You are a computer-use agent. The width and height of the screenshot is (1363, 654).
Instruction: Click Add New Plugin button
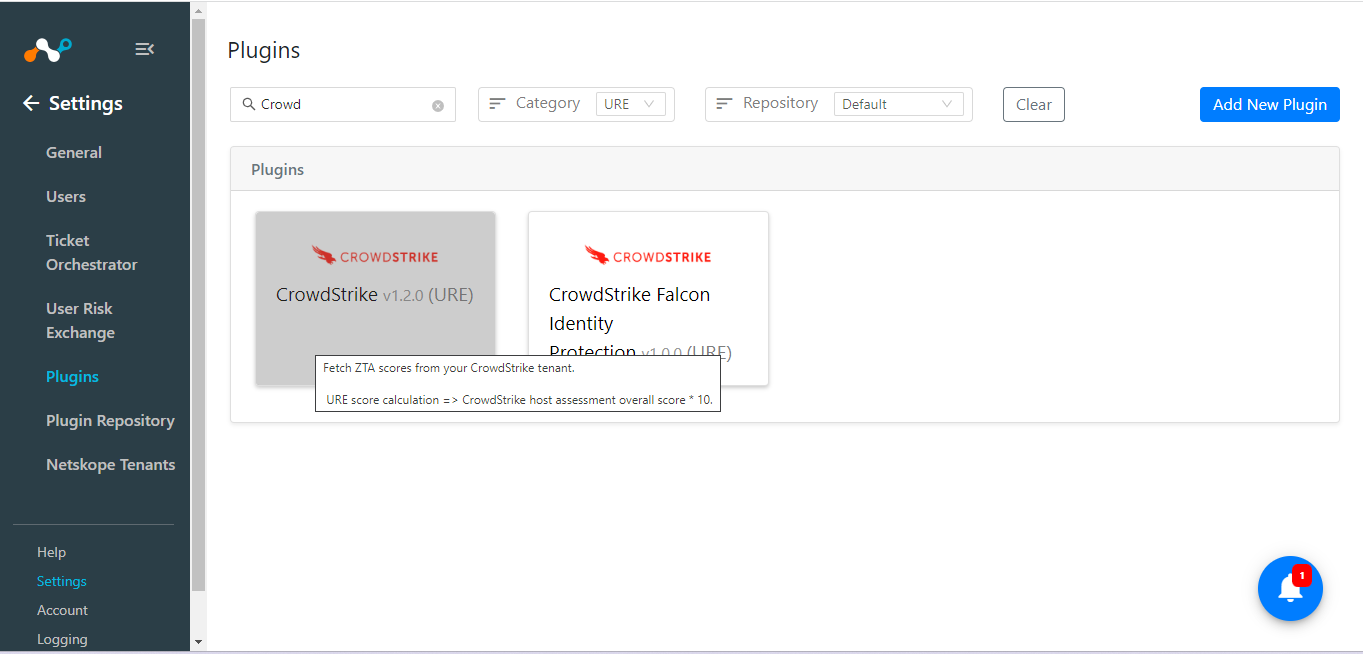click(x=1270, y=104)
